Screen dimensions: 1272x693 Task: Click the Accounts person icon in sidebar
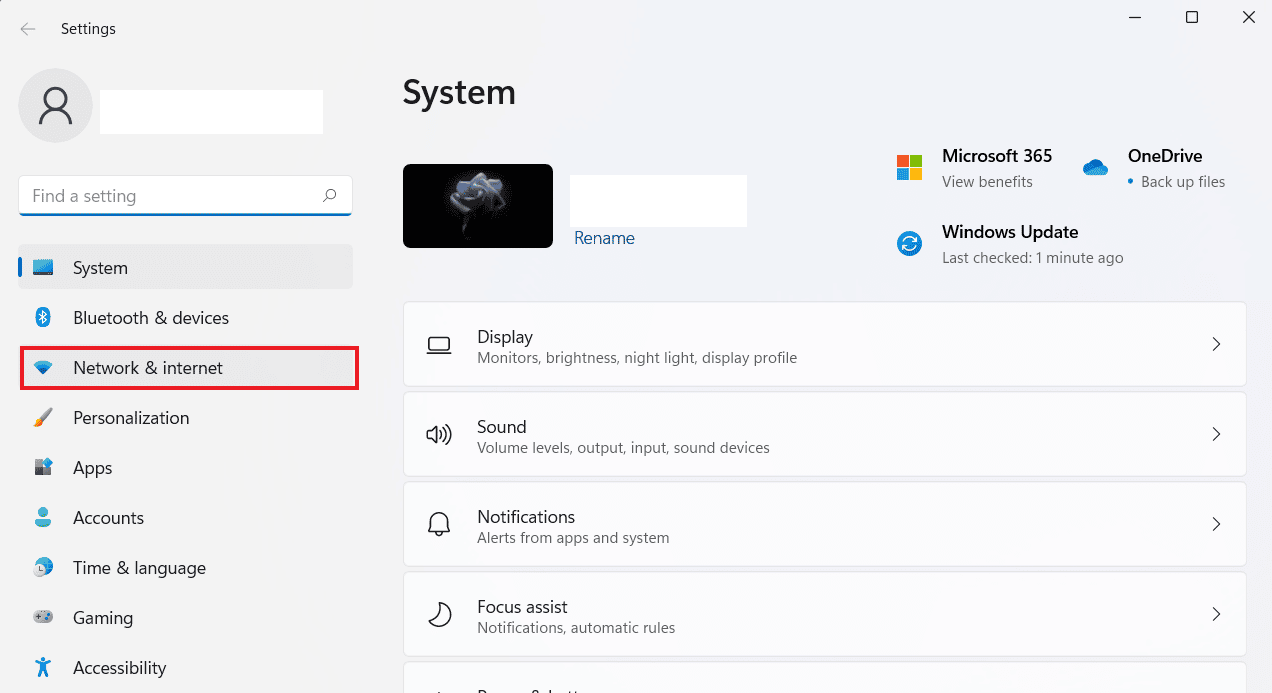42,518
